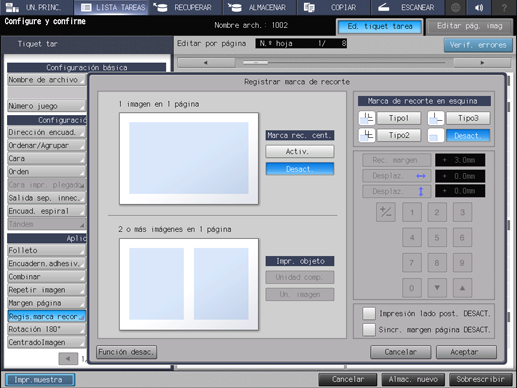
Task: Click the corner crop mark Desact. icon
Action: pos(436,135)
